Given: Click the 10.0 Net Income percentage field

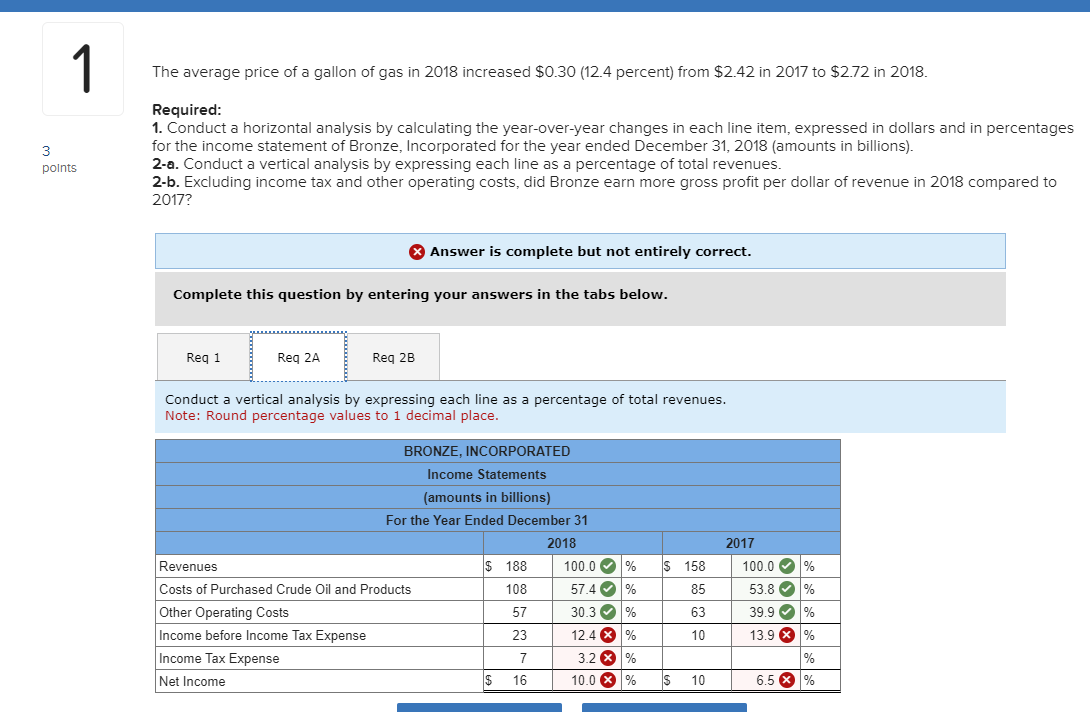Looking at the screenshot, I should click(587, 680).
